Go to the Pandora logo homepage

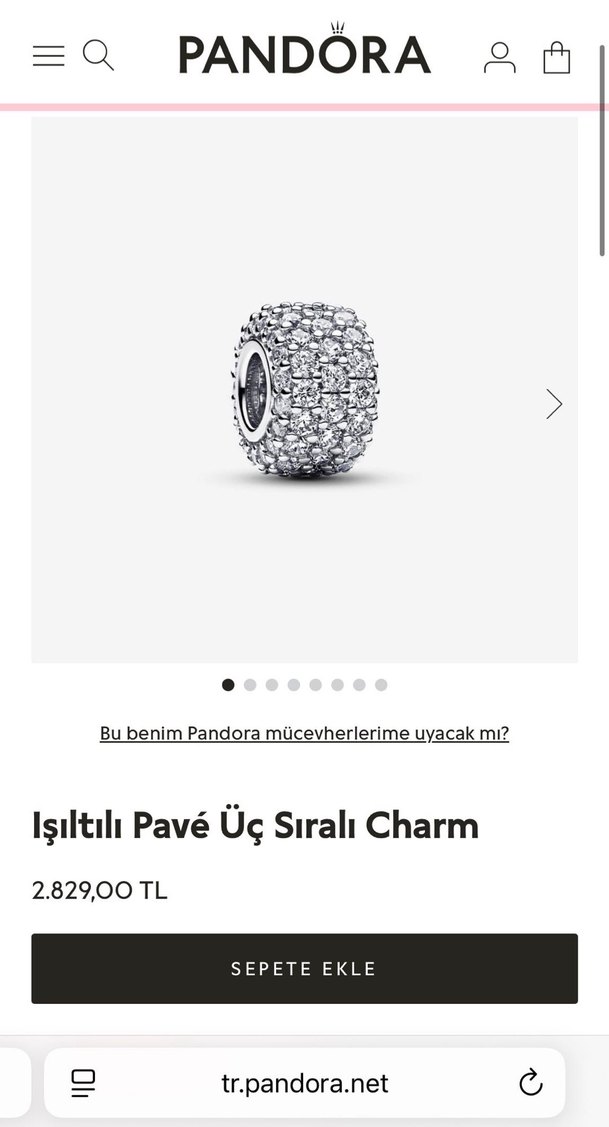(304, 50)
